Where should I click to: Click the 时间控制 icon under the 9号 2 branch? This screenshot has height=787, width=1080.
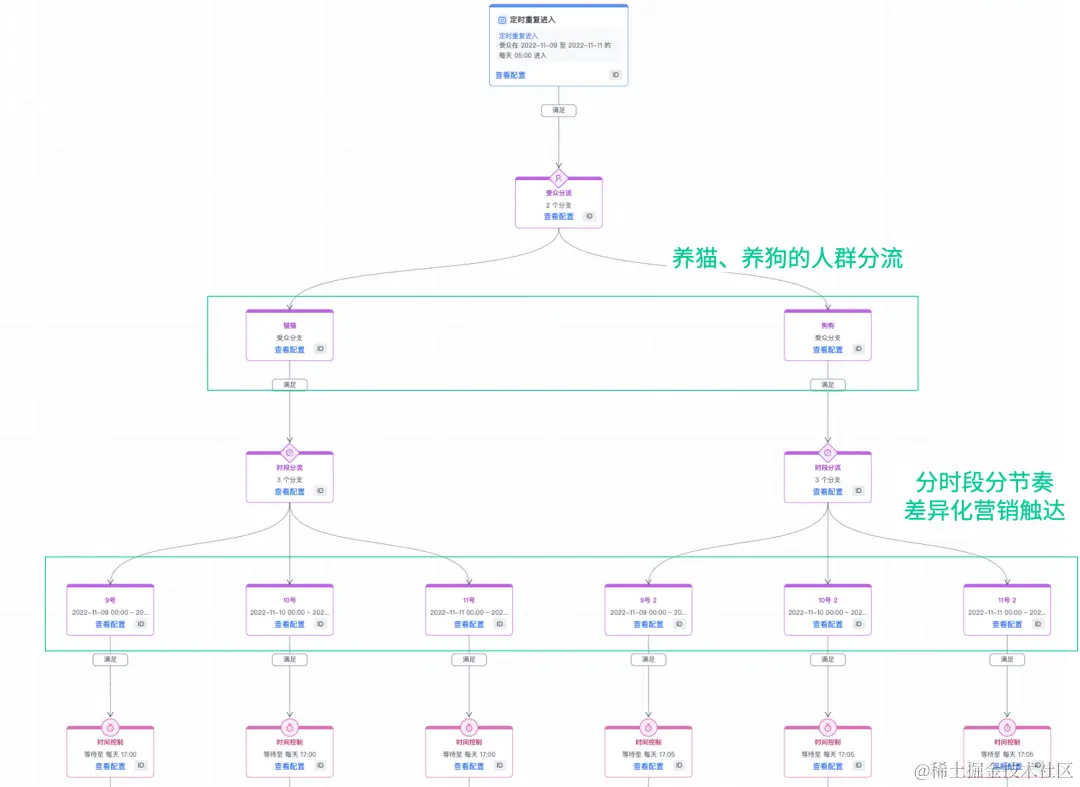[x=648, y=727]
